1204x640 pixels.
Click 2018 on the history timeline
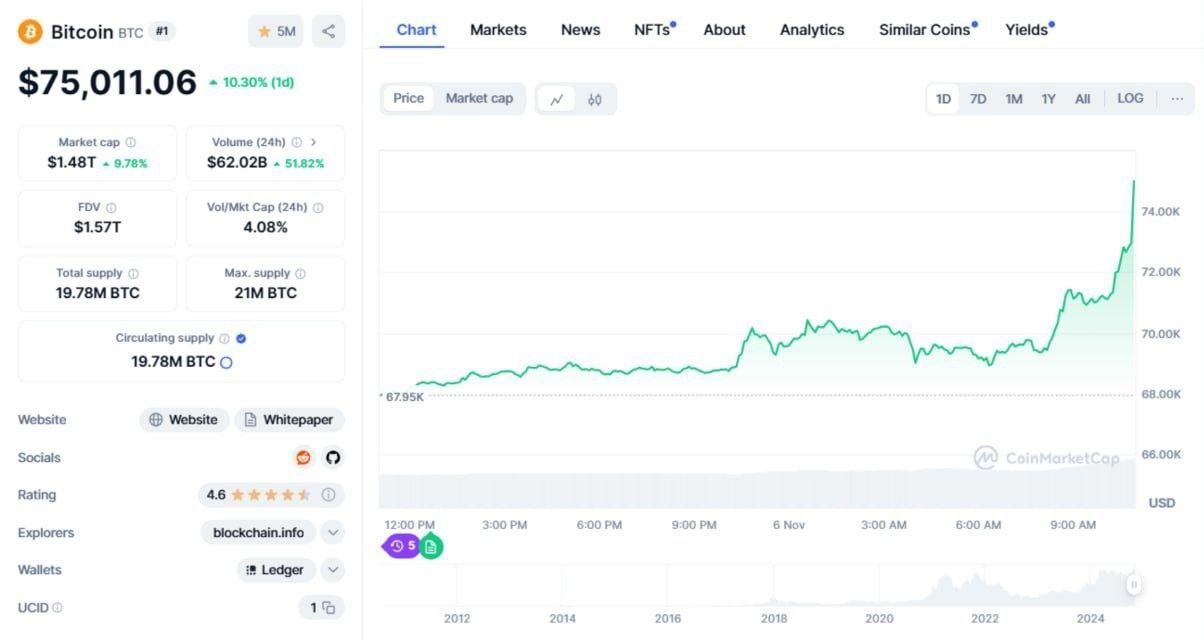[x=773, y=618]
